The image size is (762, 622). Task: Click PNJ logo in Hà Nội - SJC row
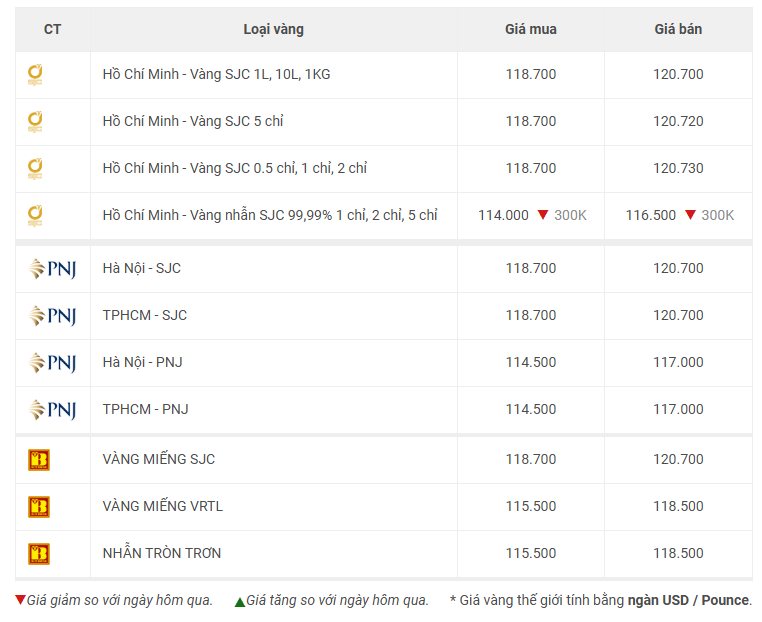52,269
